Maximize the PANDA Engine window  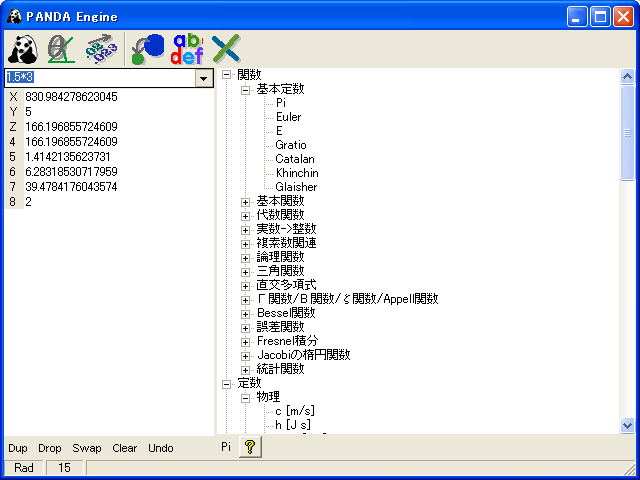(x=600, y=17)
